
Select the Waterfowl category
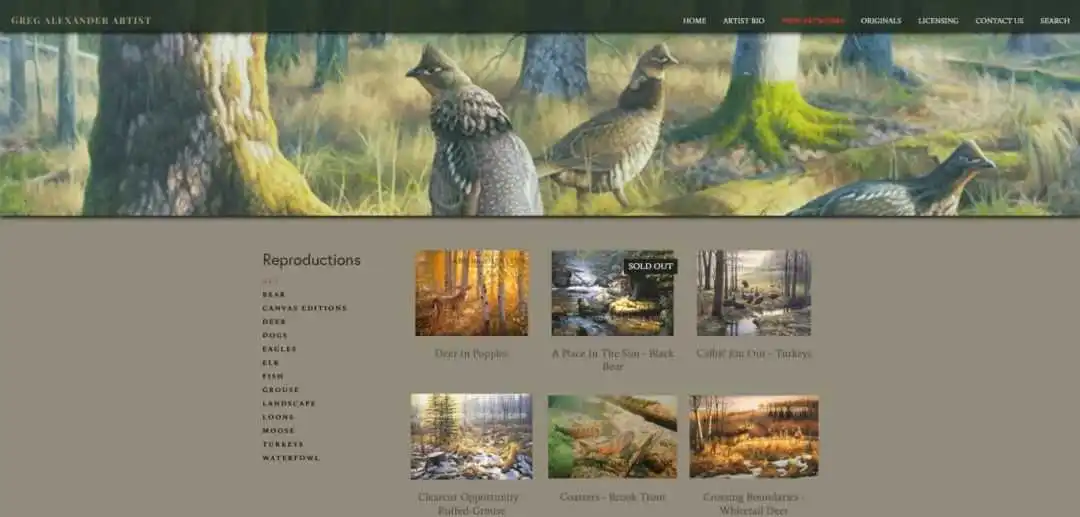point(291,458)
